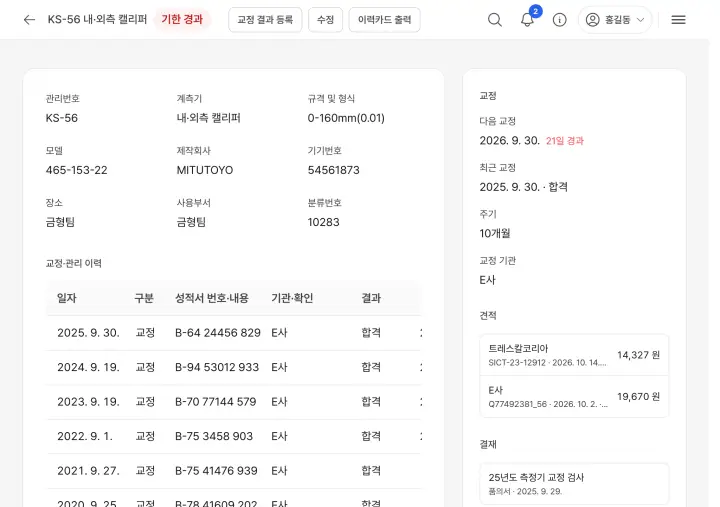Viewport: 720px width, 507px height.
Task: Click certificate number B-64 24456 829
Action: [218, 333]
